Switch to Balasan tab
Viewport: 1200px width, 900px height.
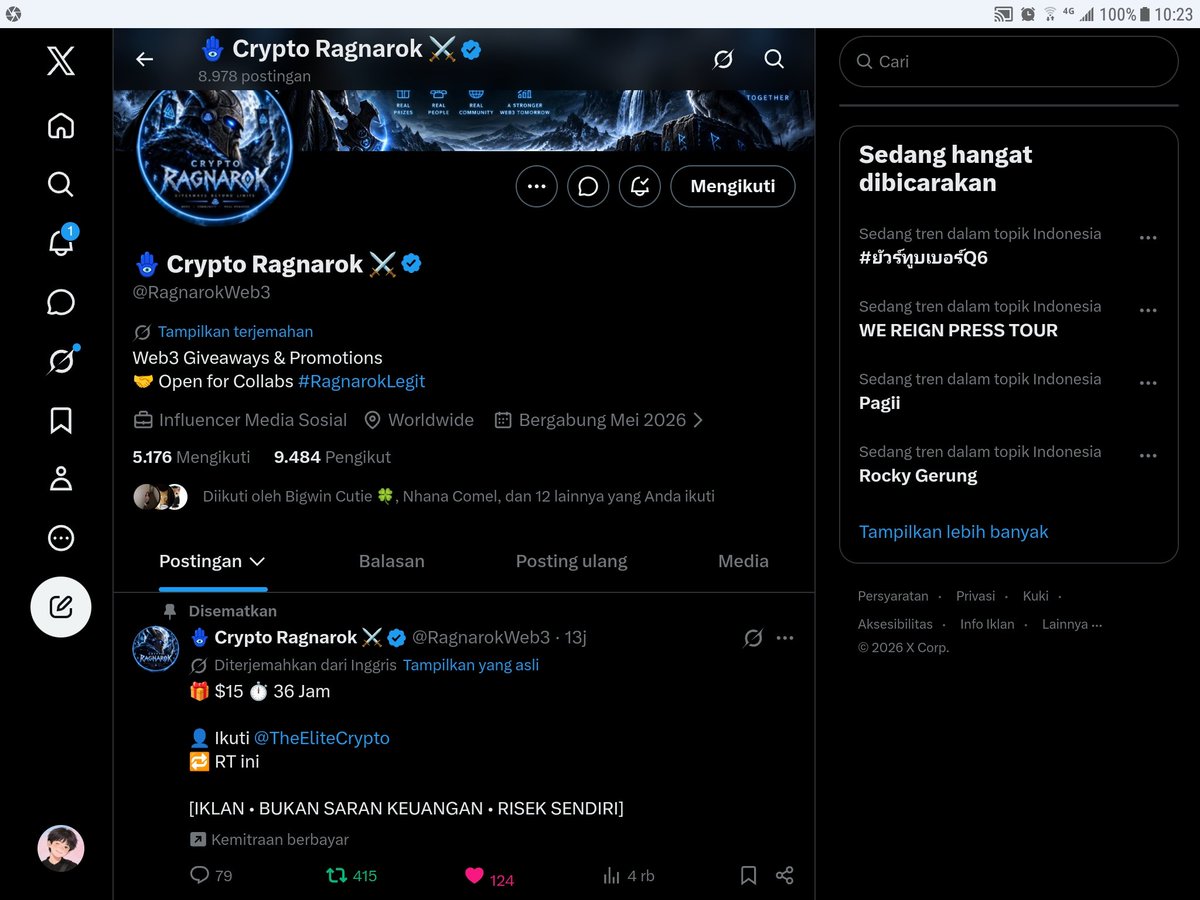pos(392,562)
